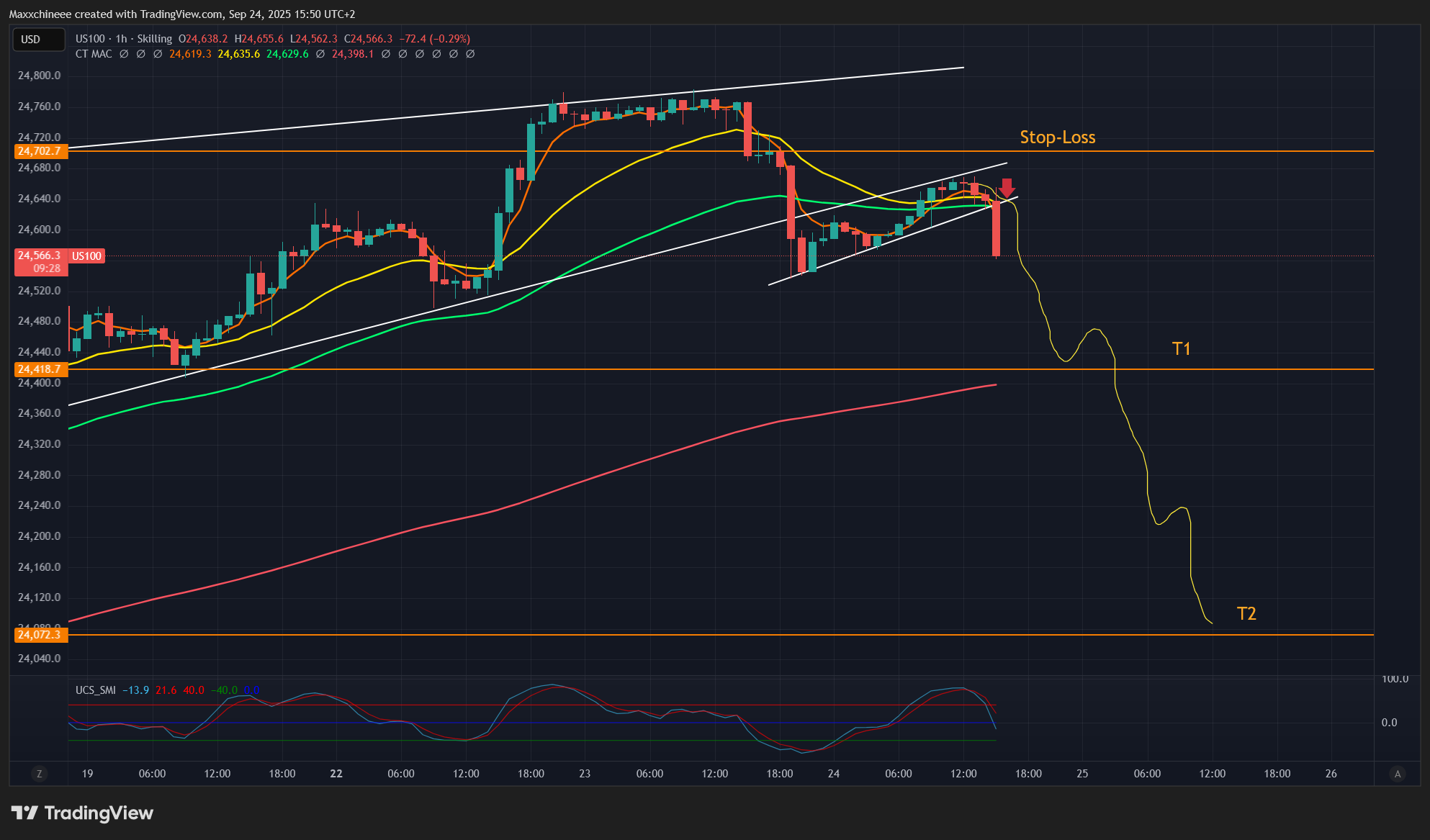The image size is (1430, 840).
Task: Click the 0.0 oscillator scale label
Action: 1390,723
